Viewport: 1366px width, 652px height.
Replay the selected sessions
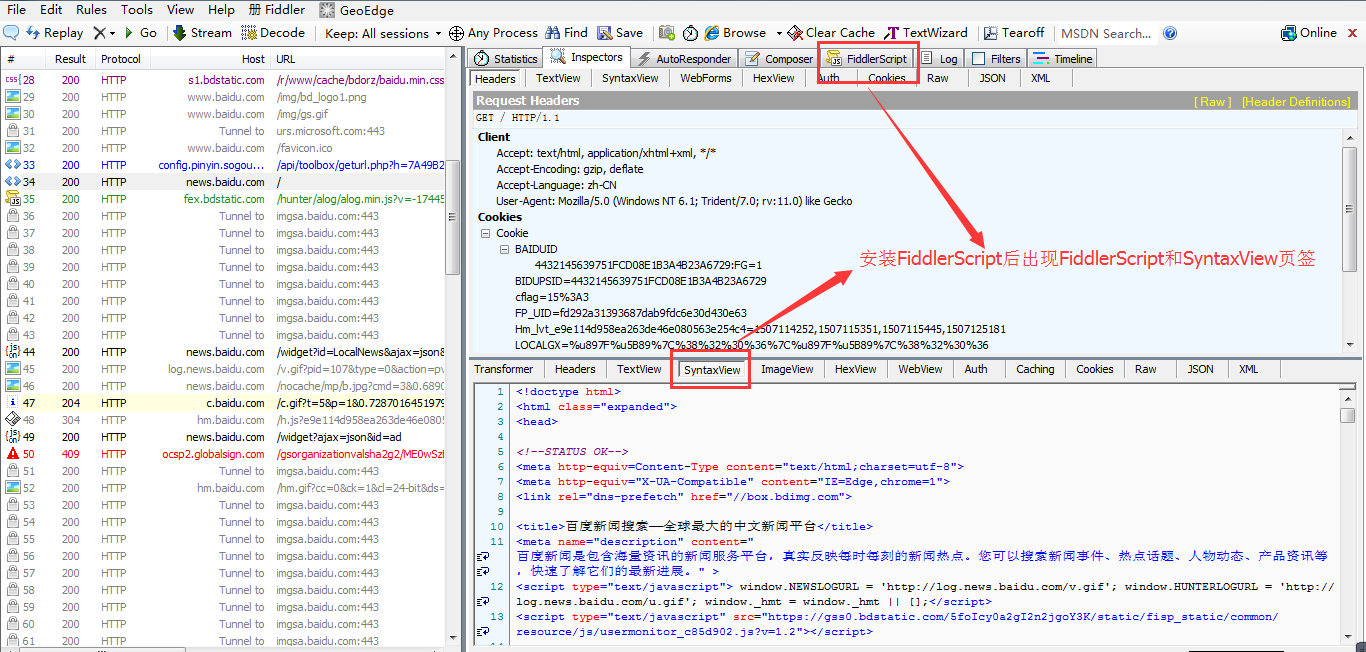(54, 33)
